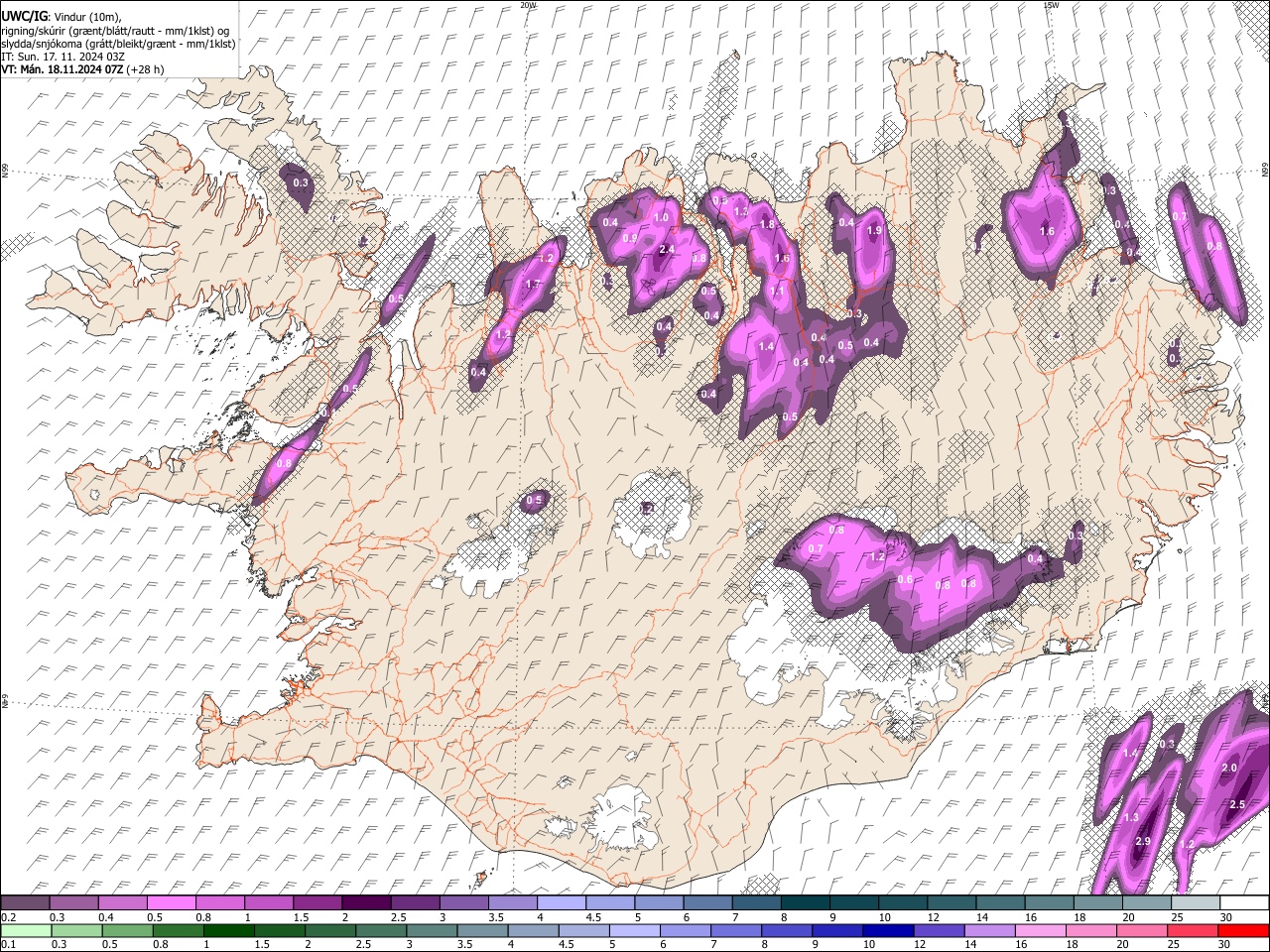The image size is (1270, 952).
Task: Click the 'rigning/skúrir' legend description line
Action: pos(116,31)
